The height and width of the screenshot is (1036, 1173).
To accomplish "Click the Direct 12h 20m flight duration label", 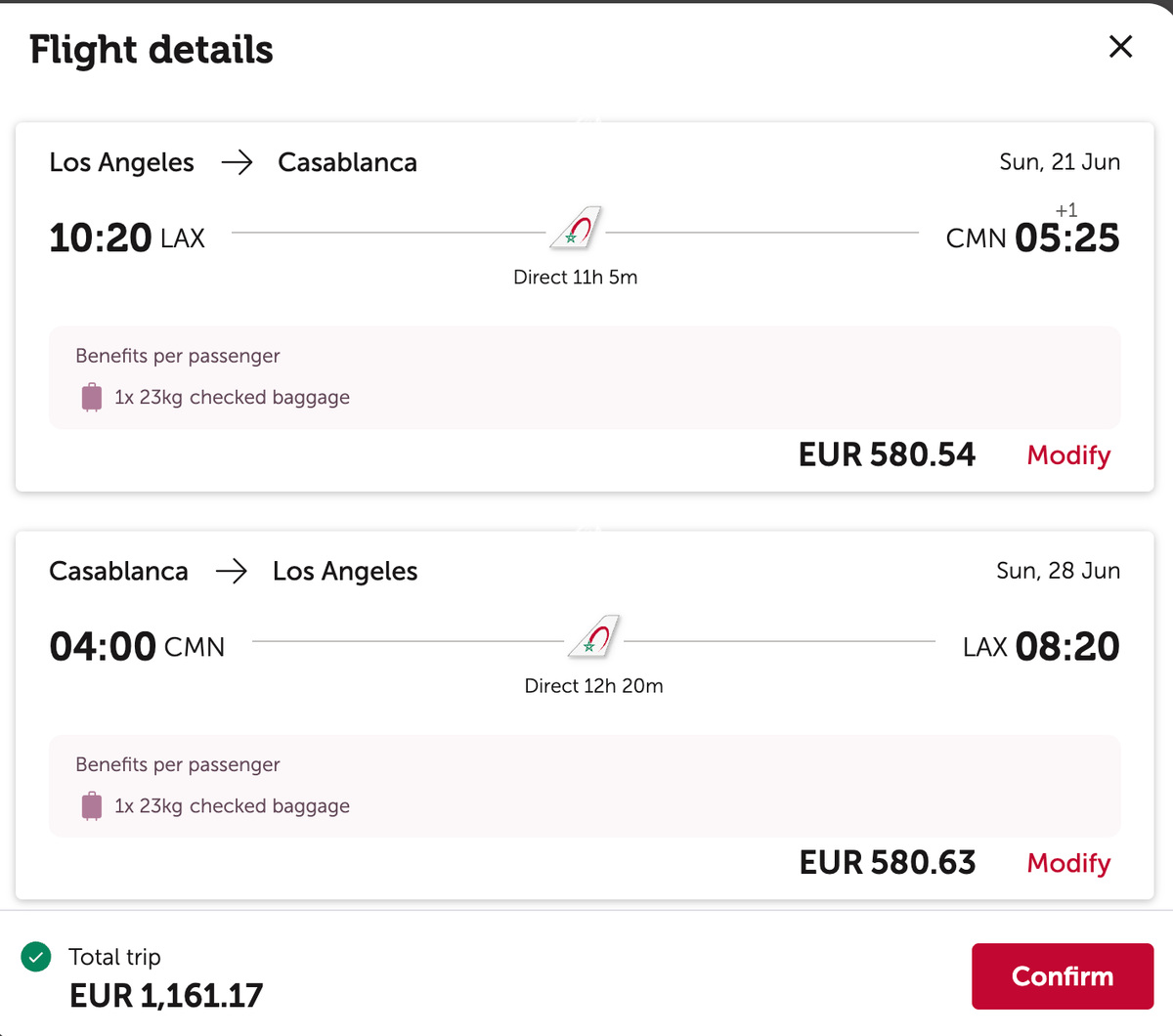I will (593, 685).
